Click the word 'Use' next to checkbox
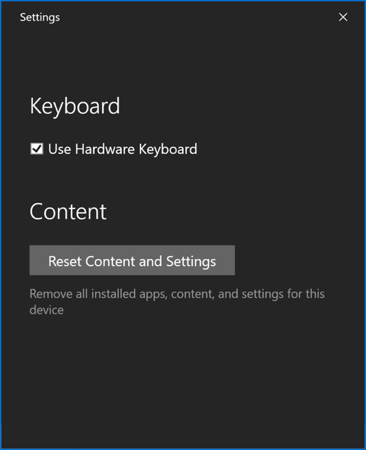 coord(59,149)
